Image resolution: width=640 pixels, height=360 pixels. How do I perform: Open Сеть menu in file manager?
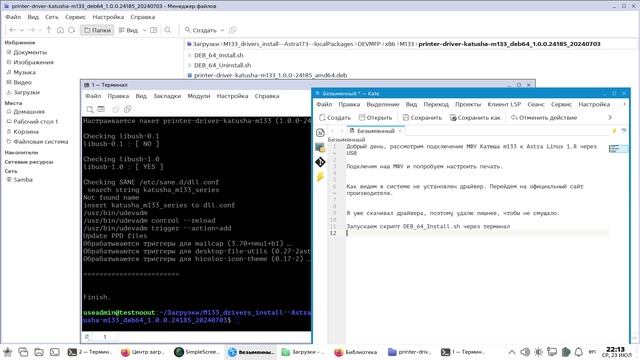[51, 17]
